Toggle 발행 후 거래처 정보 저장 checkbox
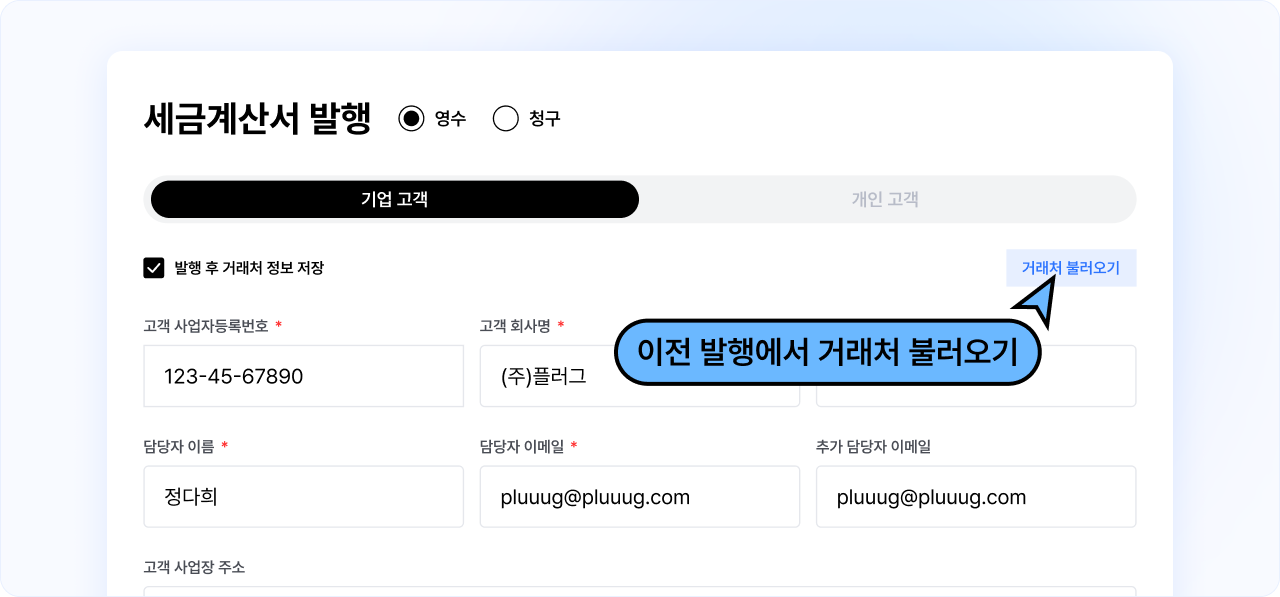The width and height of the screenshot is (1280, 597). point(154,268)
